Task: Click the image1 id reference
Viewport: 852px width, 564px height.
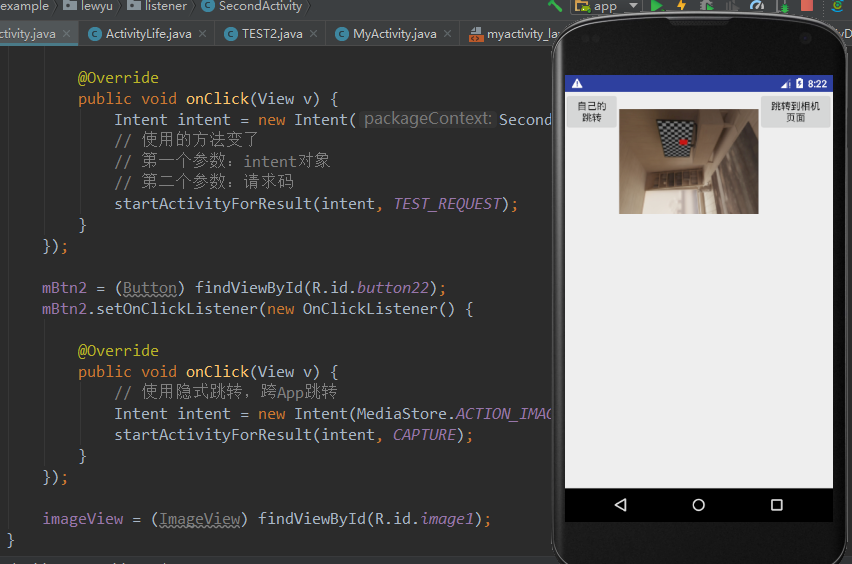Action: coord(447,519)
